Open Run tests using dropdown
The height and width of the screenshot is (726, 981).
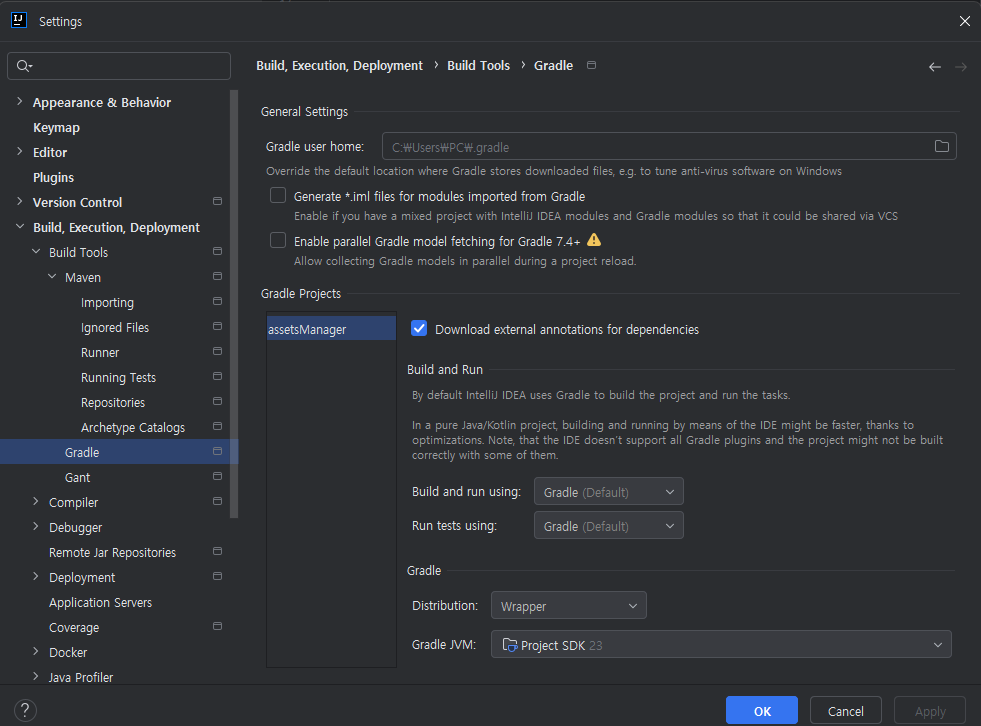point(608,526)
